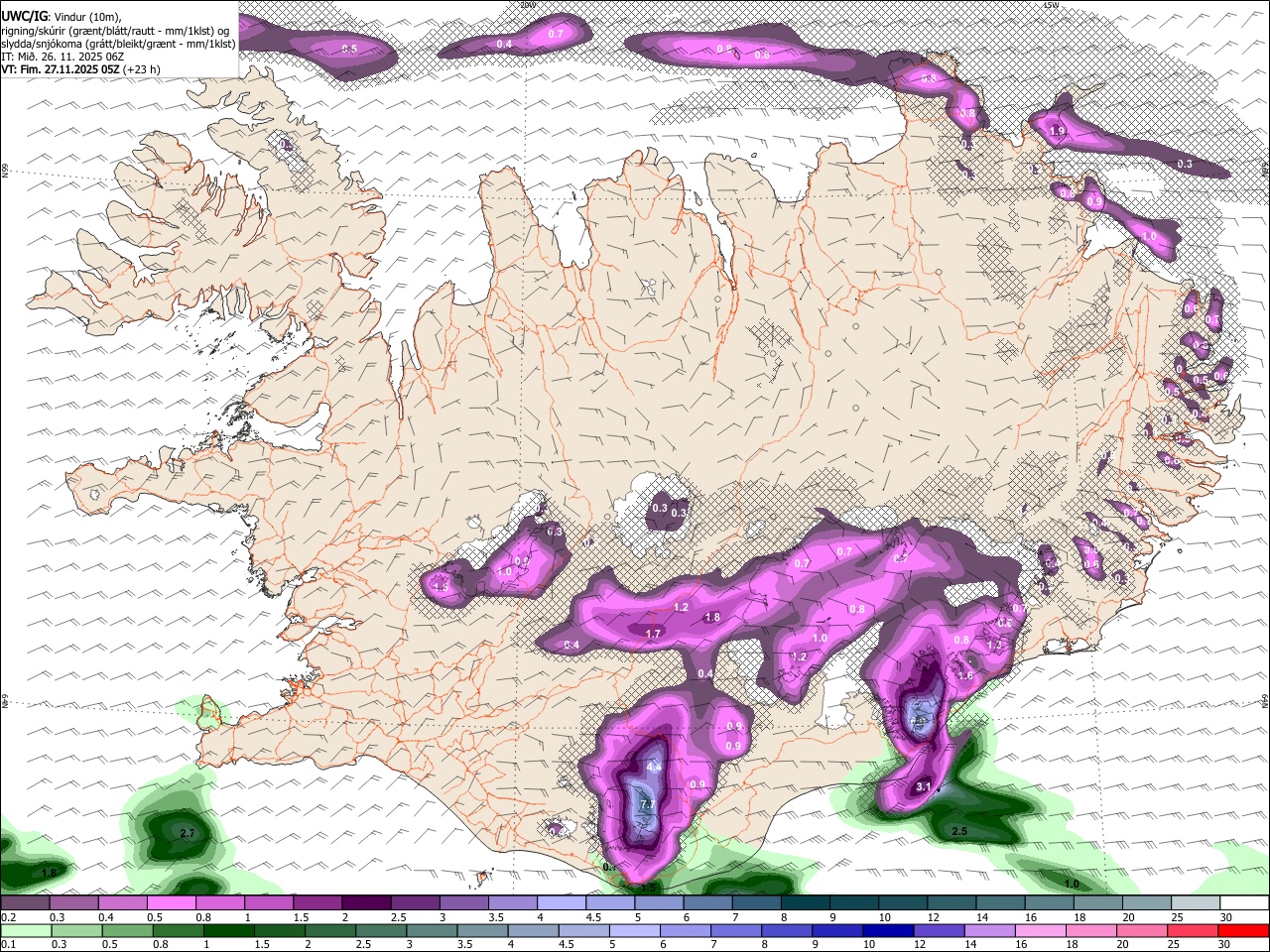Image resolution: width=1270 pixels, height=952 pixels.
Task: Click the 'VT: Fim. 27.11.2025 05Z' valid time
Action: click(x=60, y=69)
